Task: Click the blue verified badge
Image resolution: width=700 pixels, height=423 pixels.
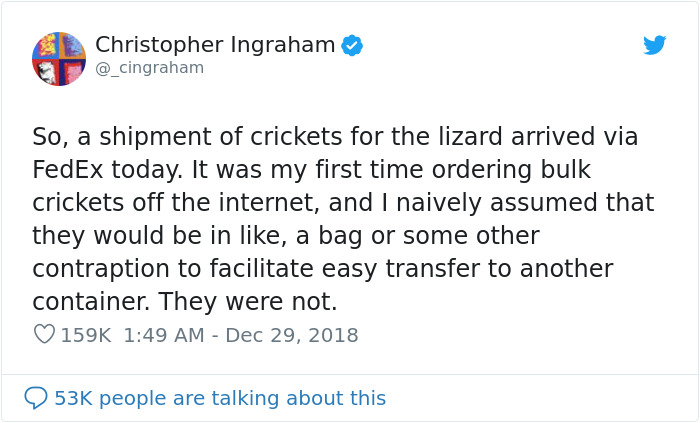Action: pos(352,45)
